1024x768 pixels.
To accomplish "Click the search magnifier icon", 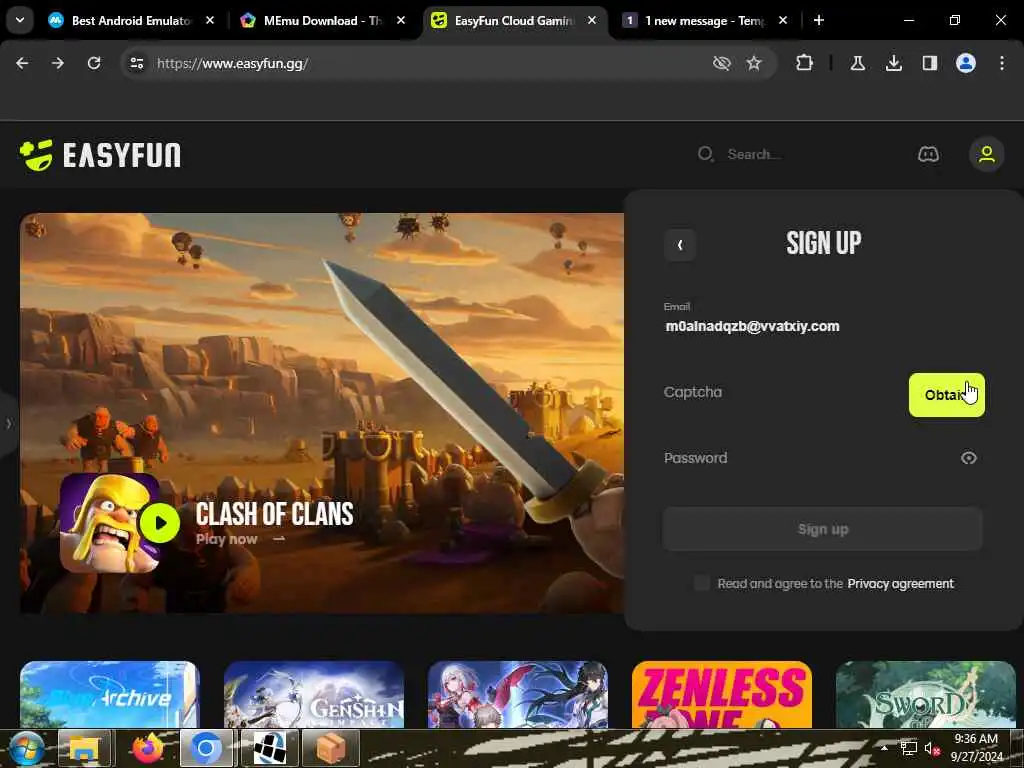I will click(x=705, y=154).
